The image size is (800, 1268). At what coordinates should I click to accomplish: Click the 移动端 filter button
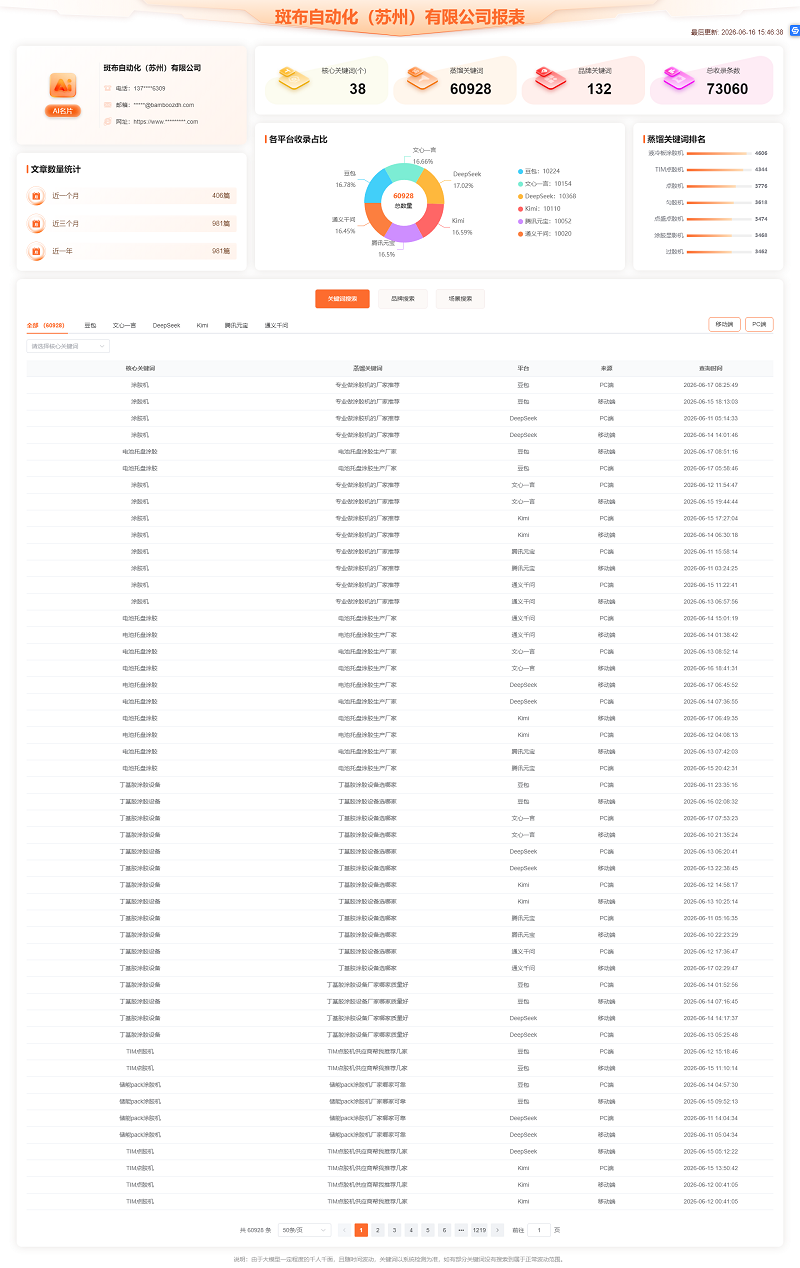tap(724, 324)
